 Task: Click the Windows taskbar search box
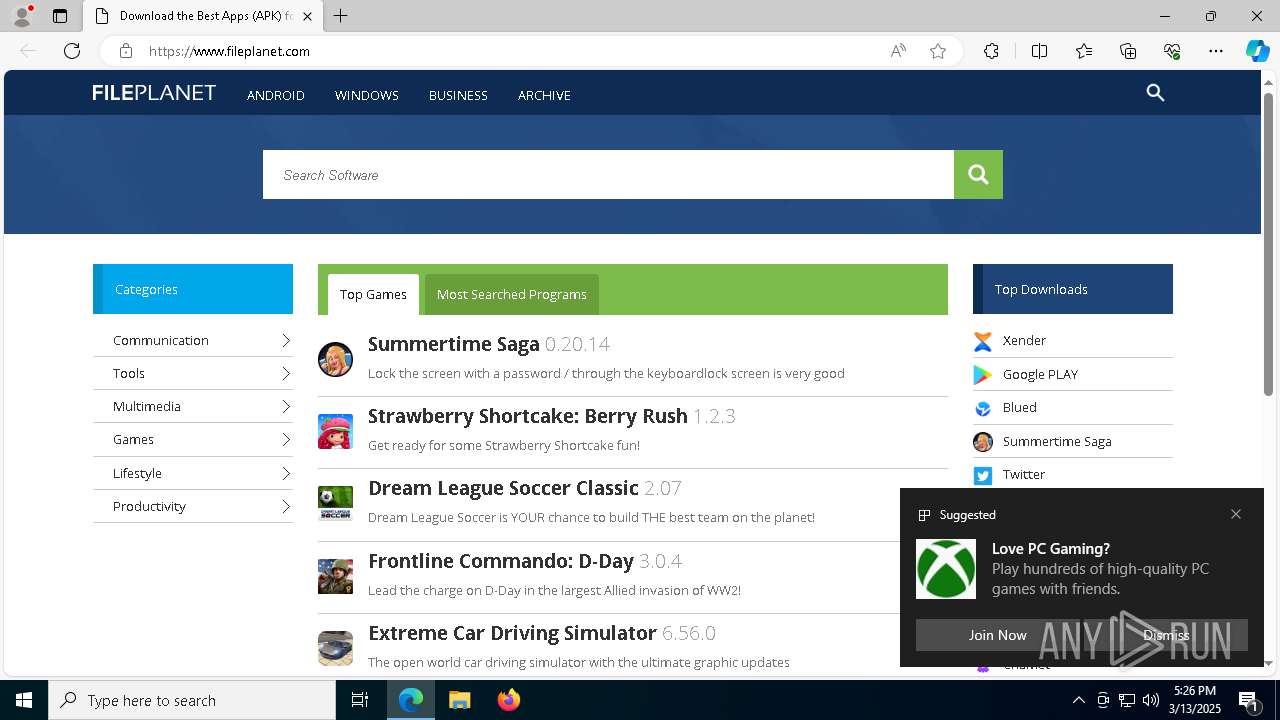(x=192, y=700)
